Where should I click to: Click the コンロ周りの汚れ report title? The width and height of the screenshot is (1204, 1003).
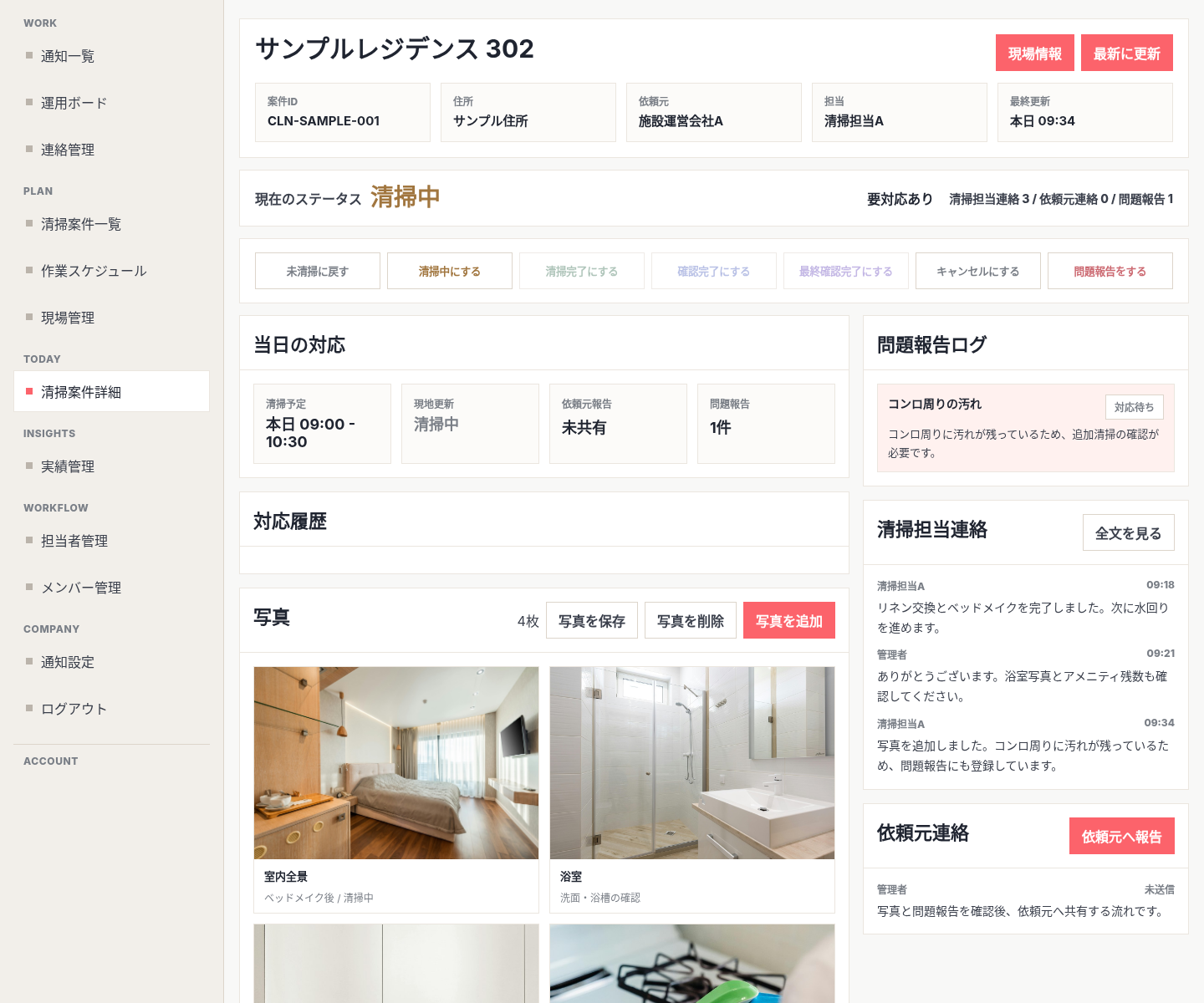pos(935,404)
